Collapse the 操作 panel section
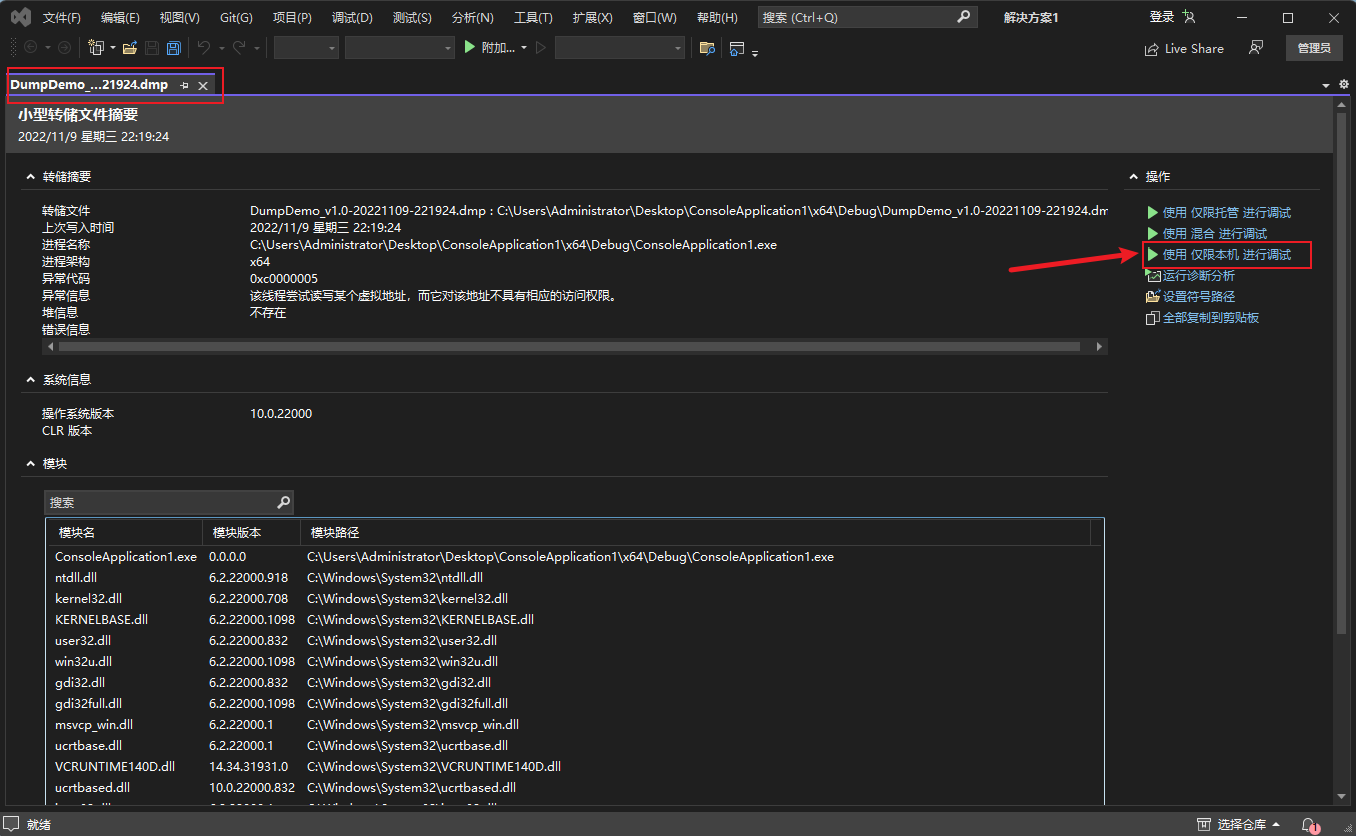1356x836 pixels. (x=1132, y=177)
